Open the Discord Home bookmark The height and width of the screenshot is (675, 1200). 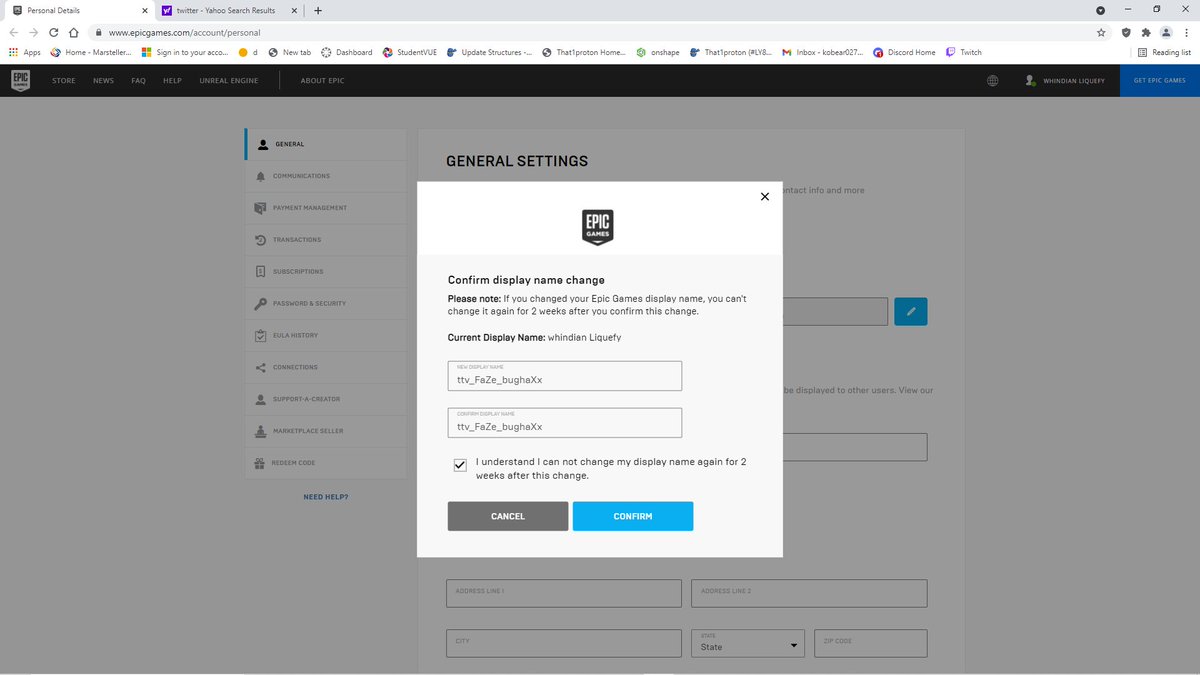tap(904, 52)
